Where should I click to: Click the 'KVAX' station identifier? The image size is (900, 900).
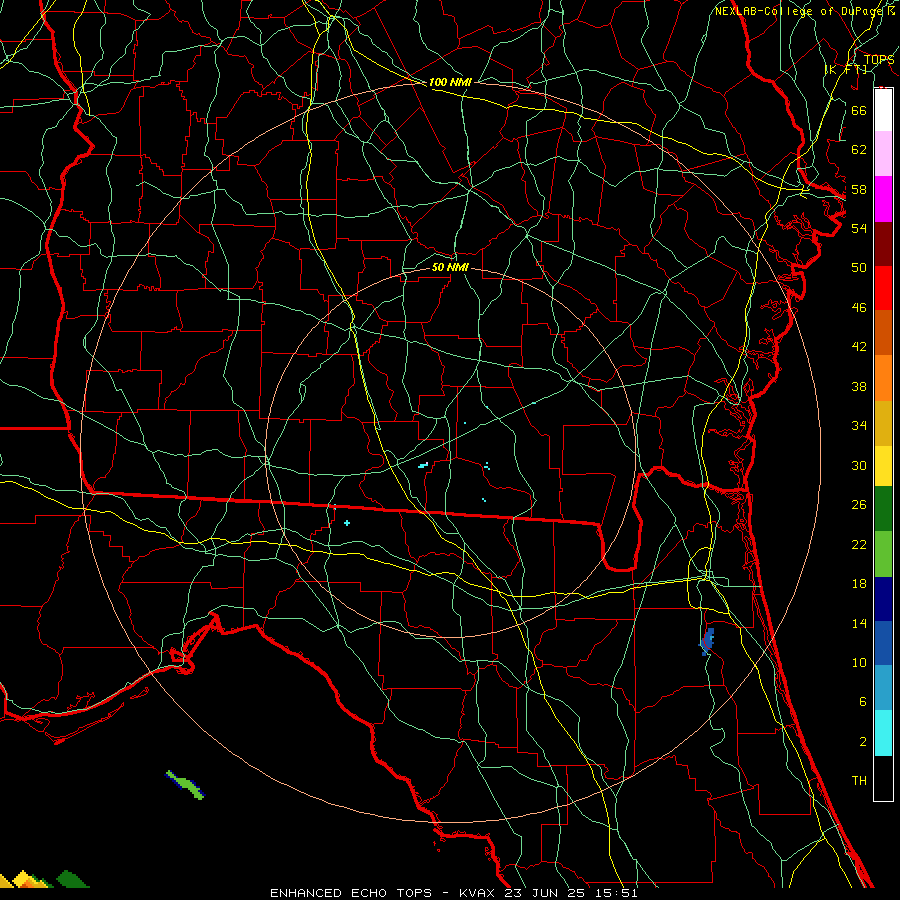479,893
